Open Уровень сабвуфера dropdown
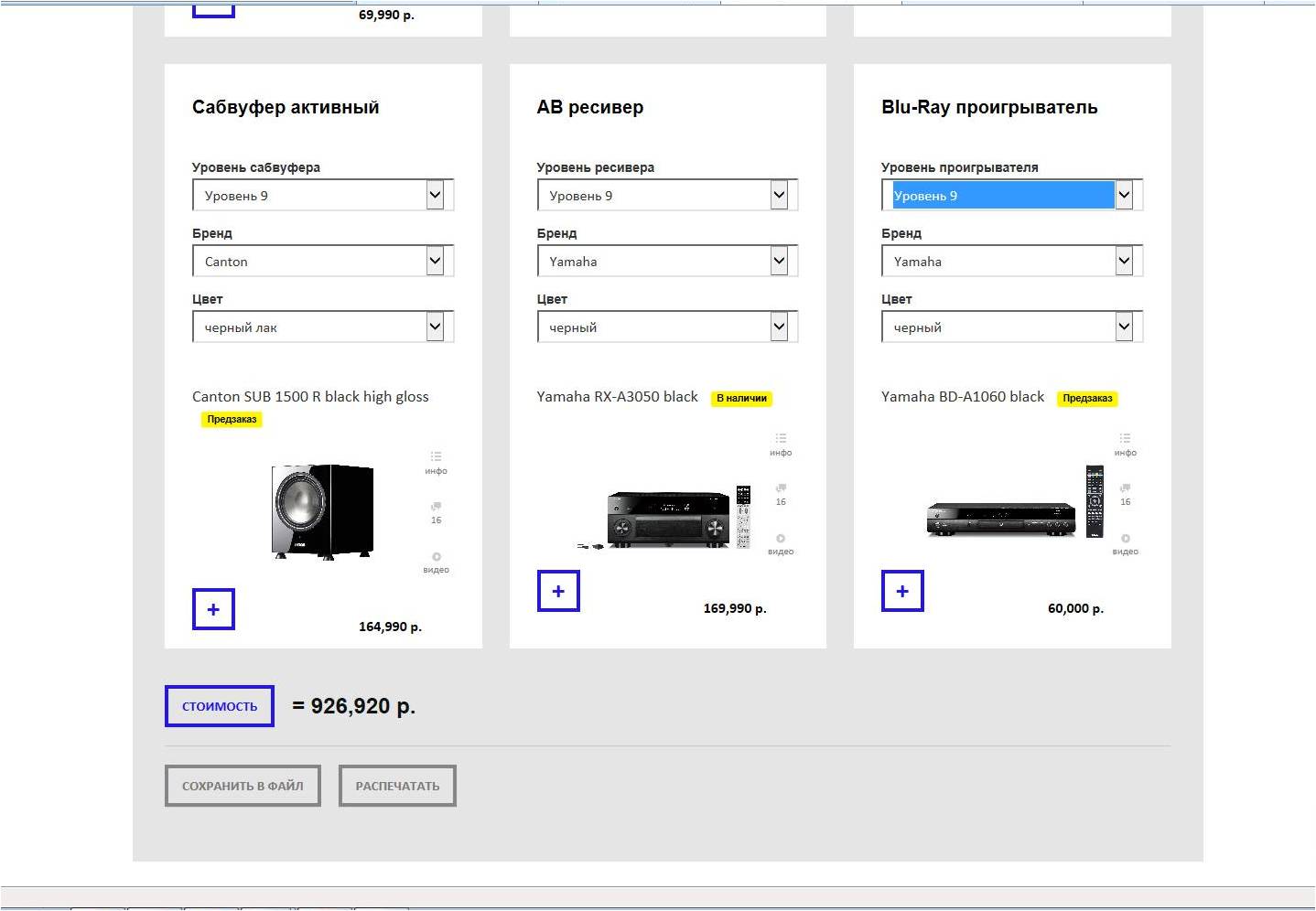The height and width of the screenshot is (911, 1316). (x=323, y=195)
